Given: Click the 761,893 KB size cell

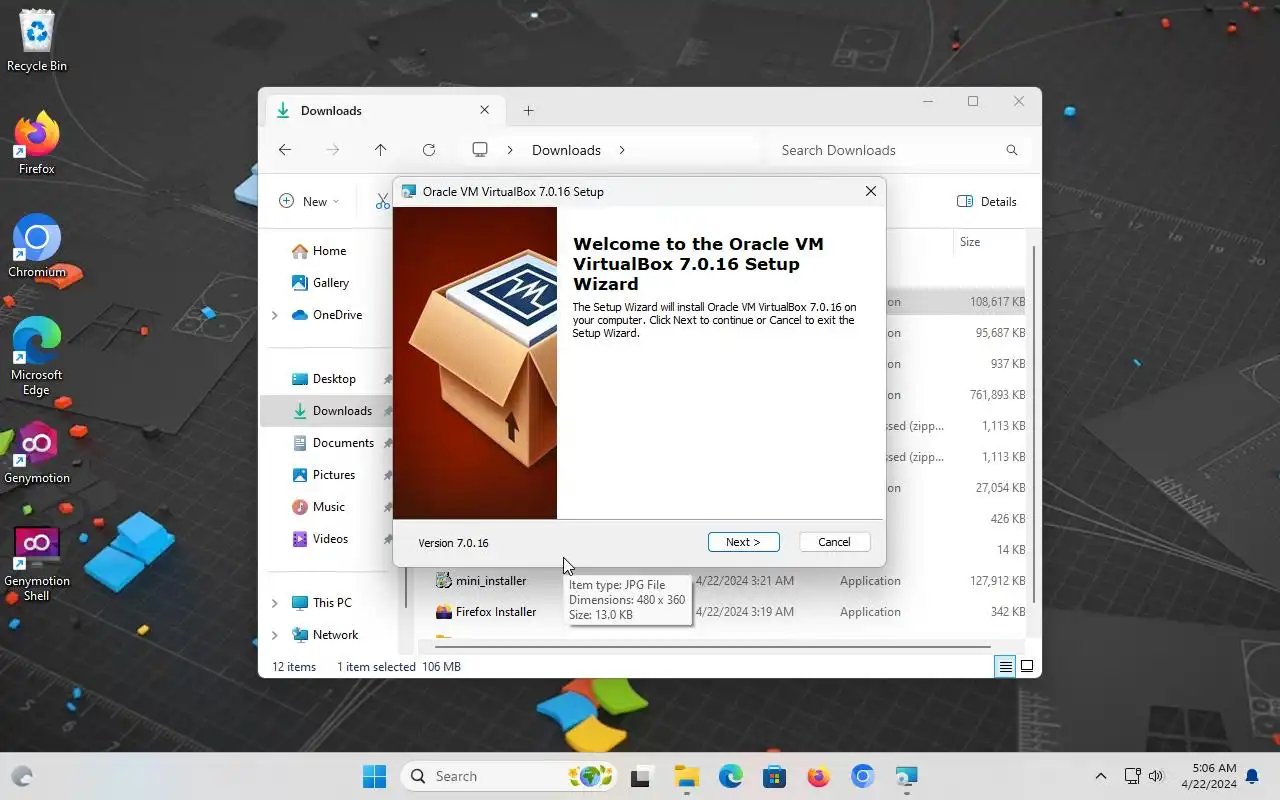Looking at the screenshot, I should pos(997,395).
